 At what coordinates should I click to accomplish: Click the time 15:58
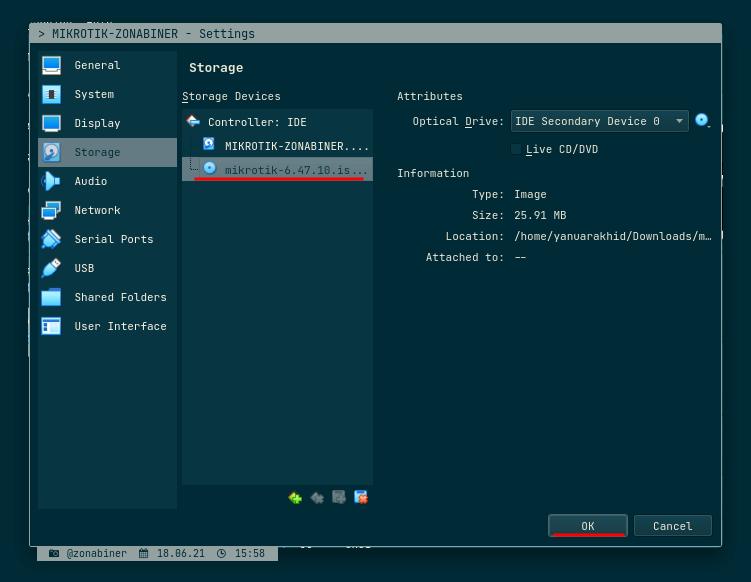click(250, 553)
